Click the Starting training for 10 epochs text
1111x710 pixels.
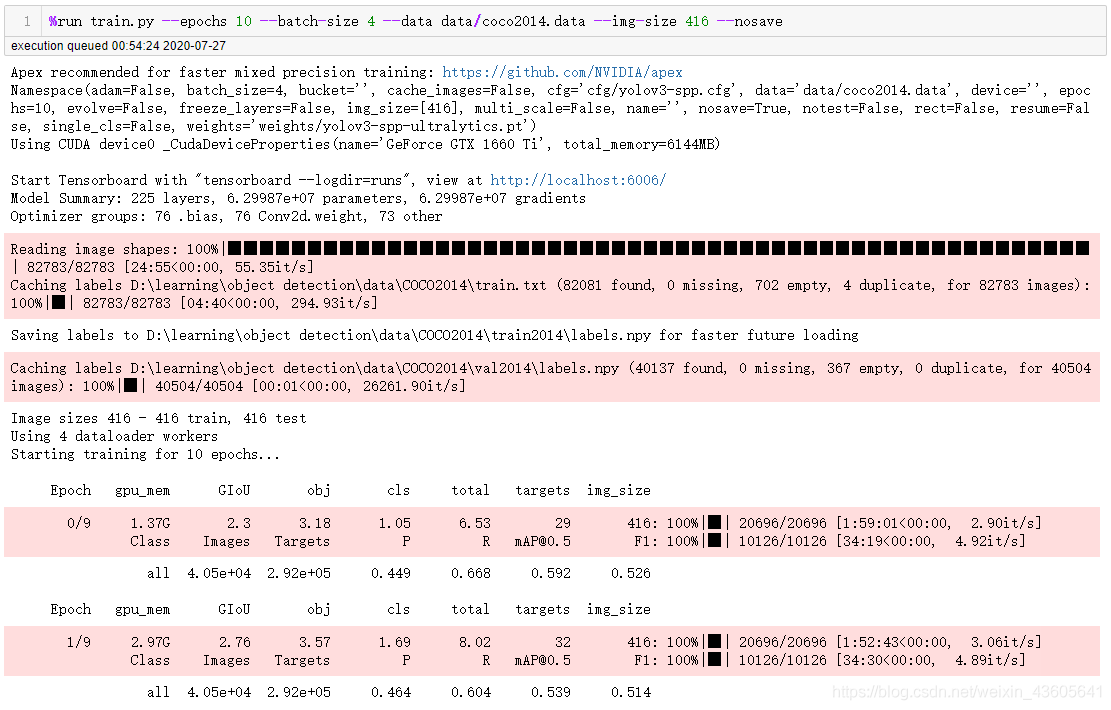(x=145, y=454)
